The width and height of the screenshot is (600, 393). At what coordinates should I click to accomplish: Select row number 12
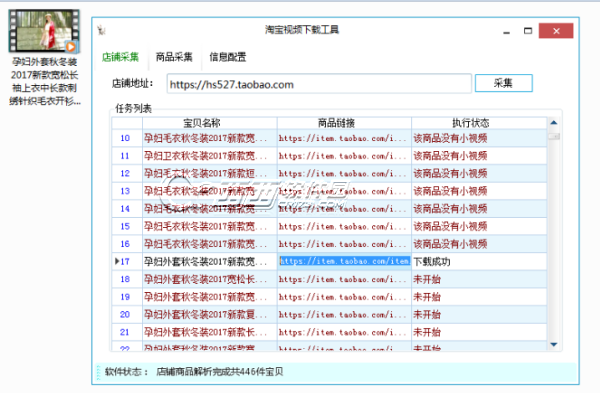point(127,173)
